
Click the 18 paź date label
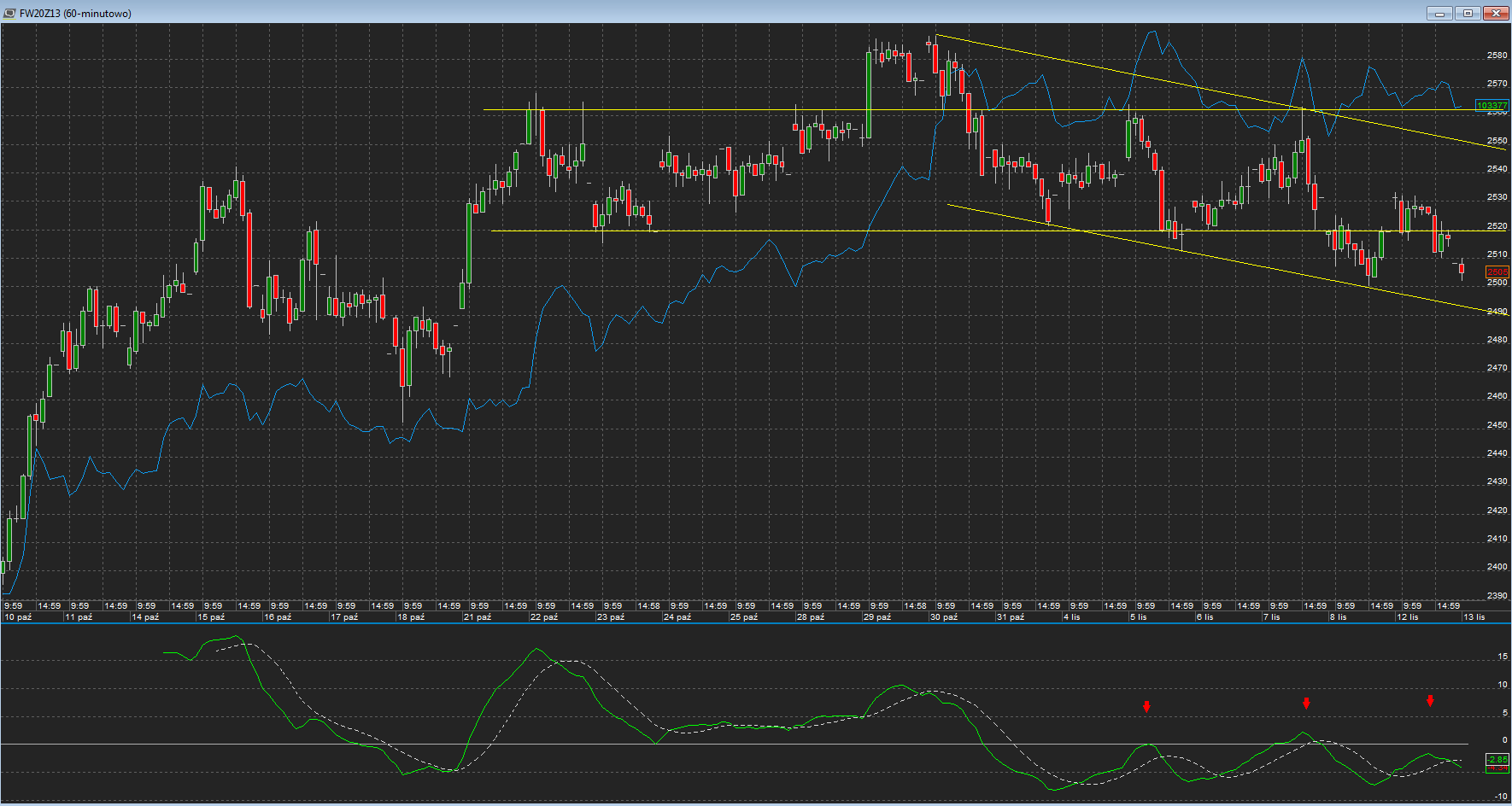pyautogui.click(x=412, y=617)
